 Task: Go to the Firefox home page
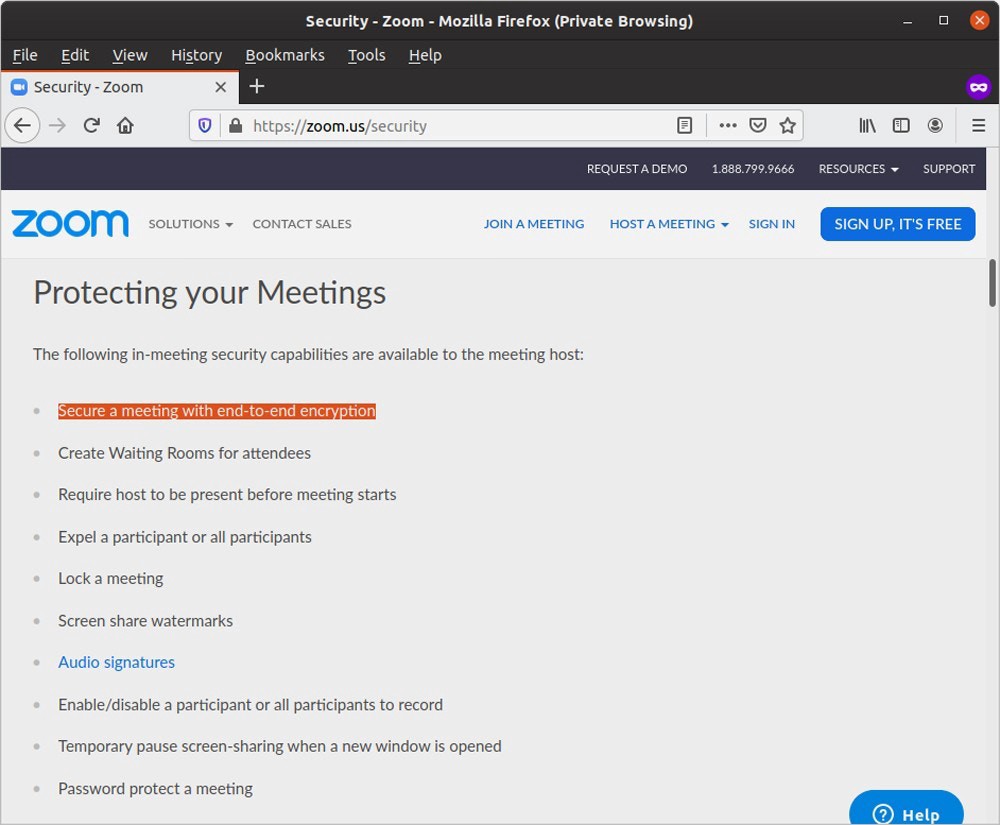[125, 126]
